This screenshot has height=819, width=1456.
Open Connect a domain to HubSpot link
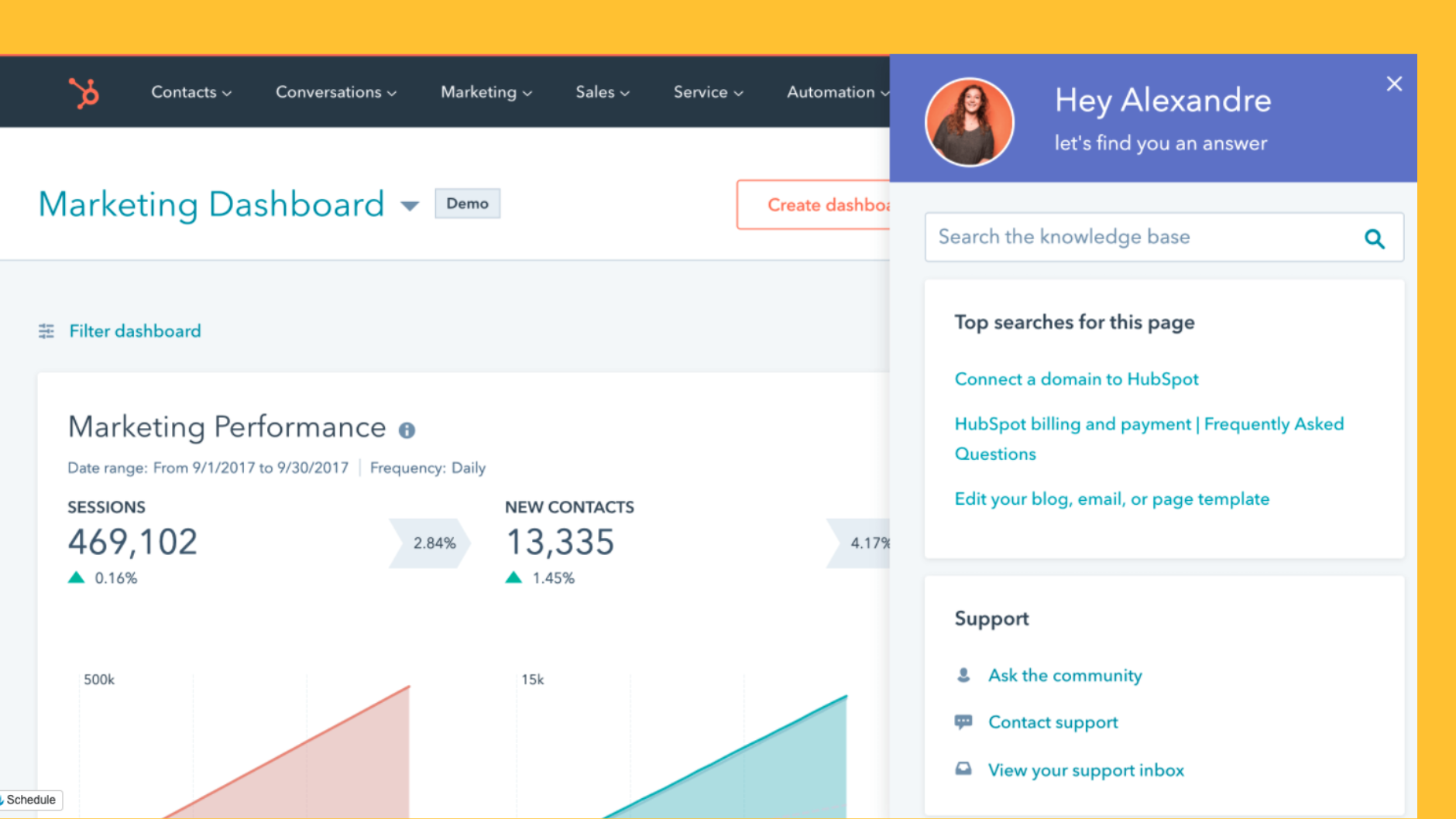pyautogui.click(x=1077, y=379)
